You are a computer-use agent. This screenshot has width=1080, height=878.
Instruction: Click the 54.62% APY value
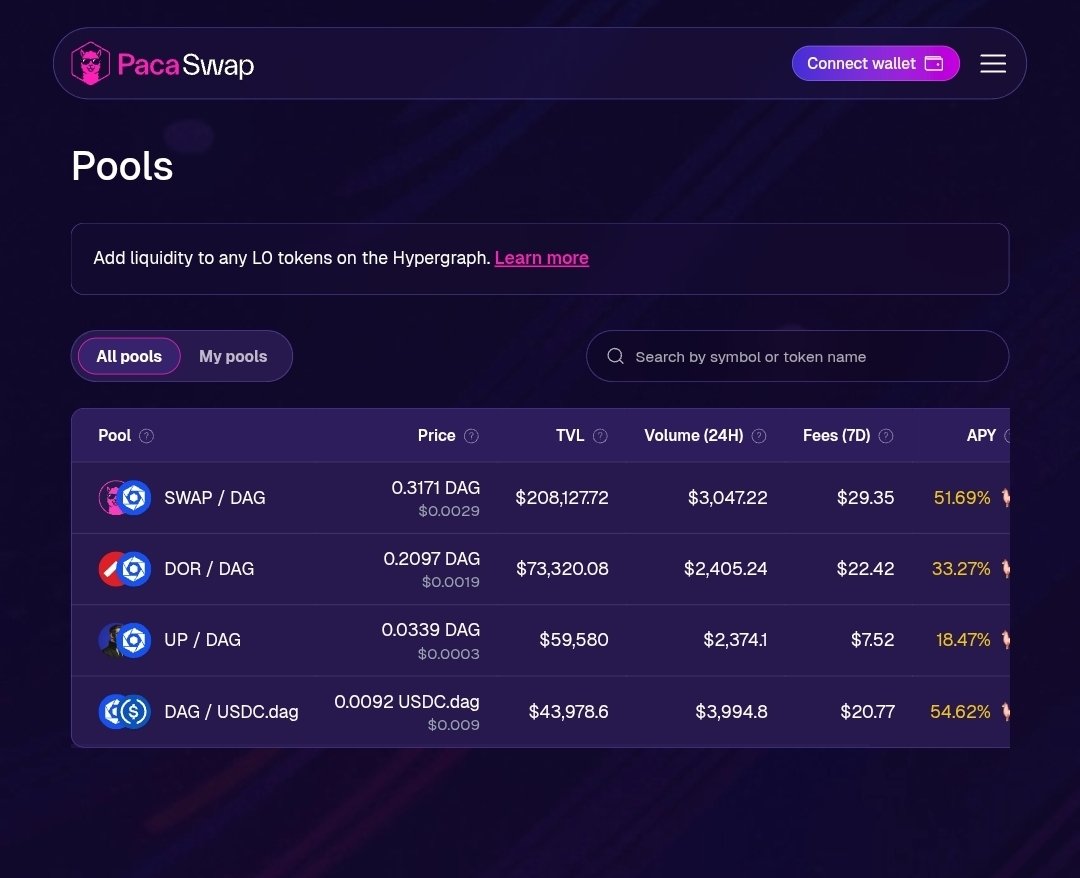click(960, 711)
